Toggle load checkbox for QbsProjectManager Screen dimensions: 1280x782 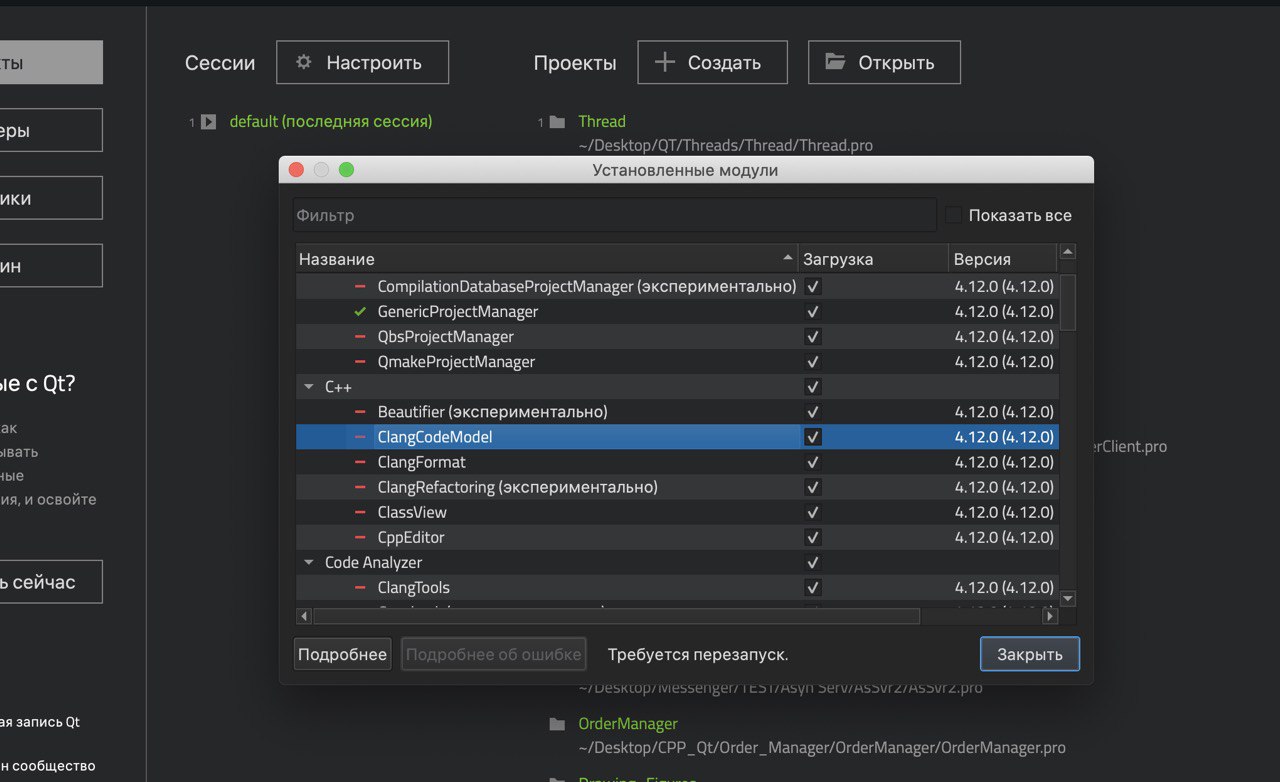point(813,337)
